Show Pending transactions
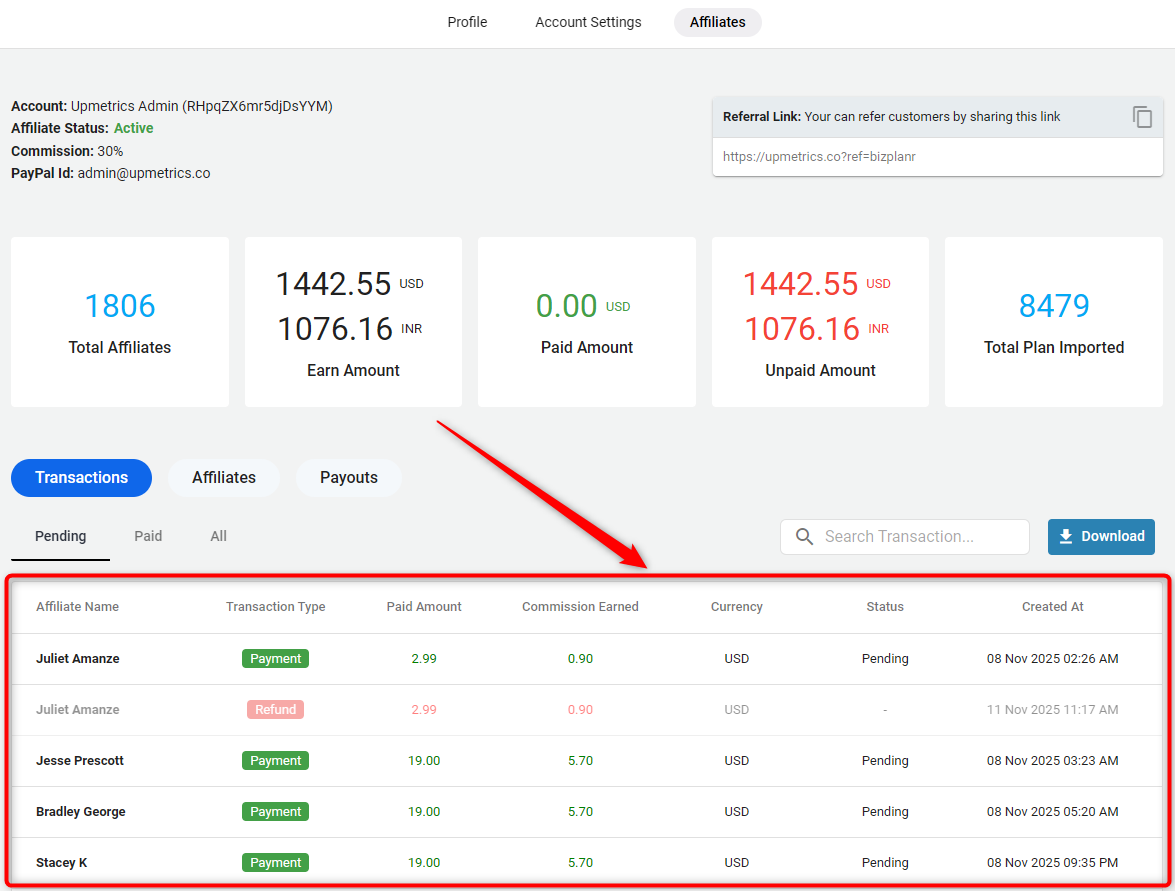Viewport: 1175px width, 891px height. click(x=61, y=537)
